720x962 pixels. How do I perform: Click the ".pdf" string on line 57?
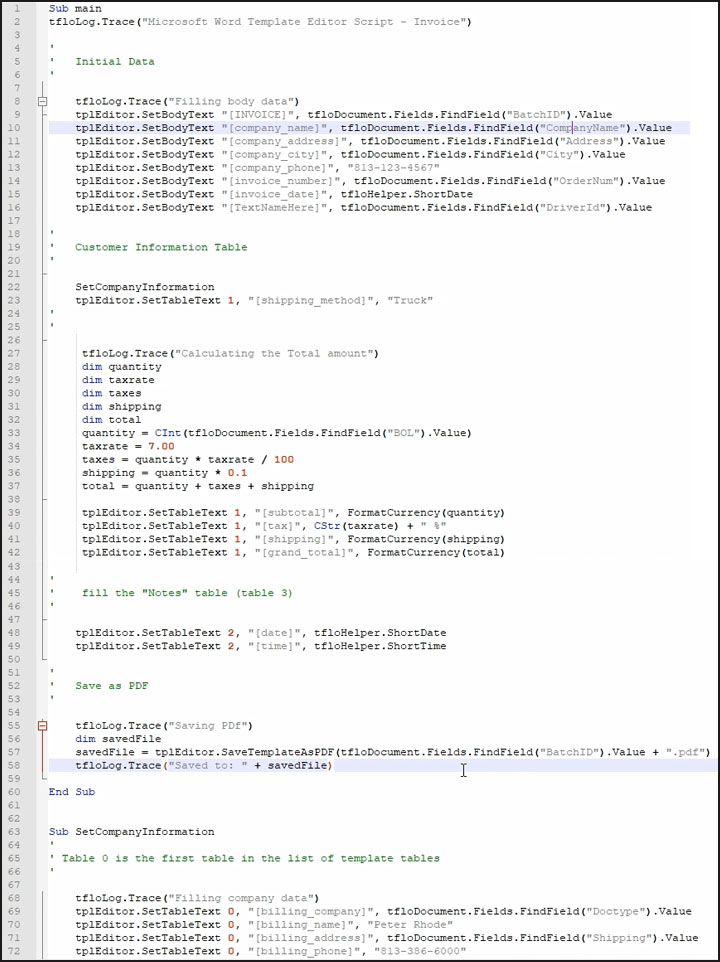tap(684, 752)
